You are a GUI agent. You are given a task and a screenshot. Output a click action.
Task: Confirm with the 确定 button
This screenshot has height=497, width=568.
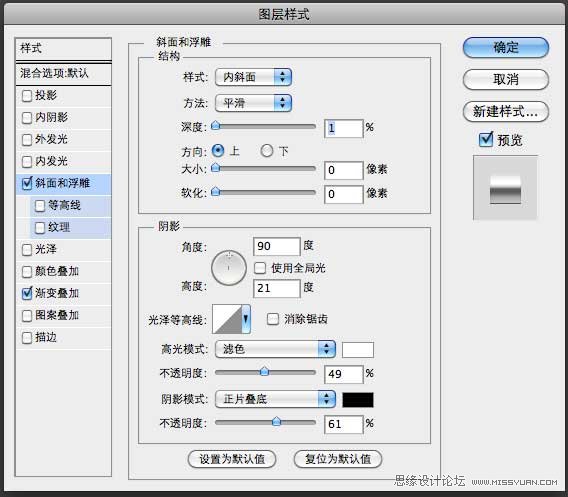coord(506,47)
